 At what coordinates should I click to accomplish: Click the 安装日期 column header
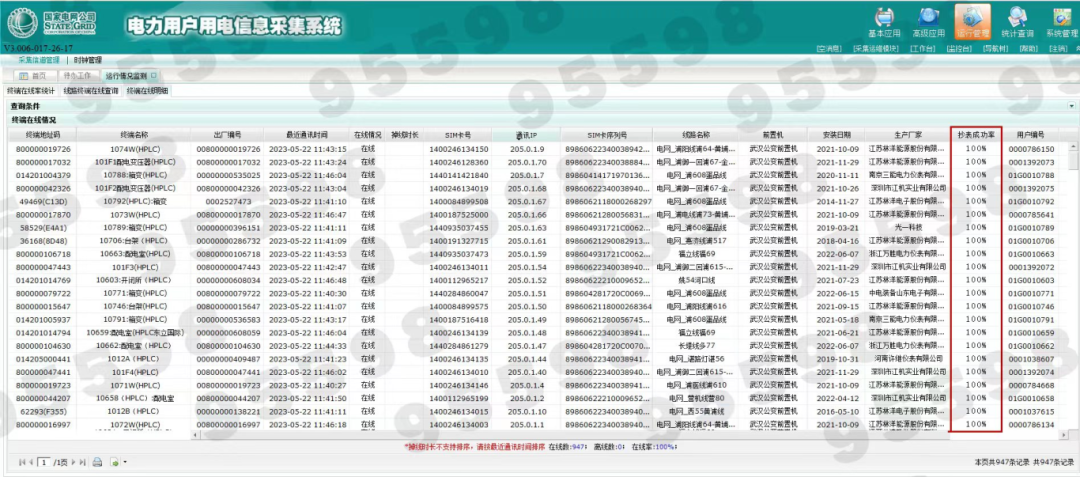click(x=836, y=135)
